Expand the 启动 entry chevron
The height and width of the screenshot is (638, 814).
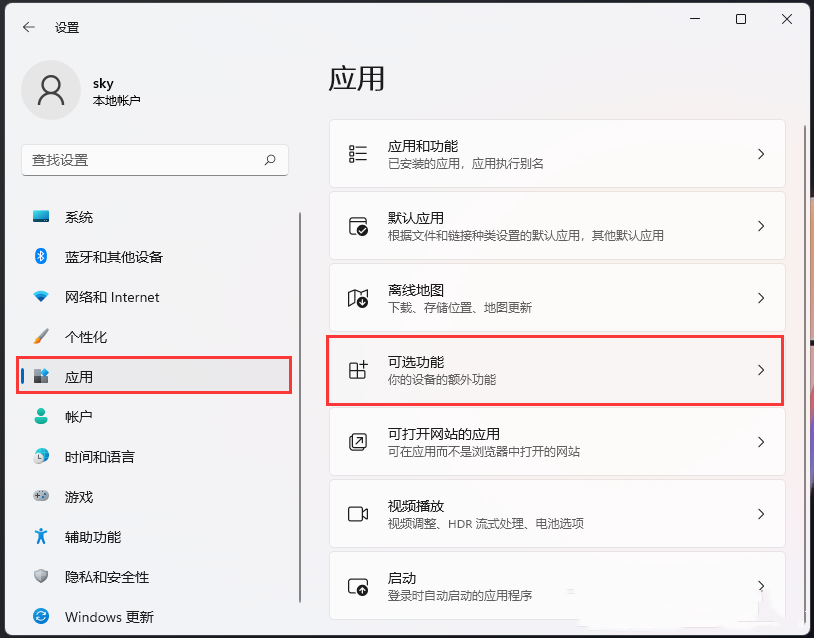tap(759, 586)
